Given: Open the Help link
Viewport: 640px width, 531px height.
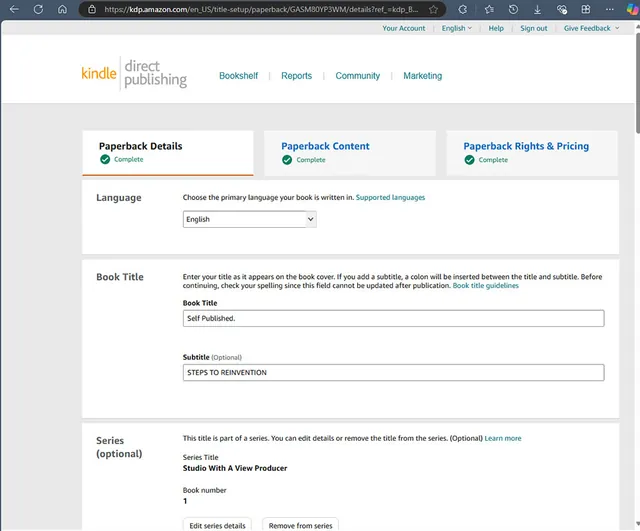Looking at the screenshot, I should pyautogui.click(x=496, y=28).
